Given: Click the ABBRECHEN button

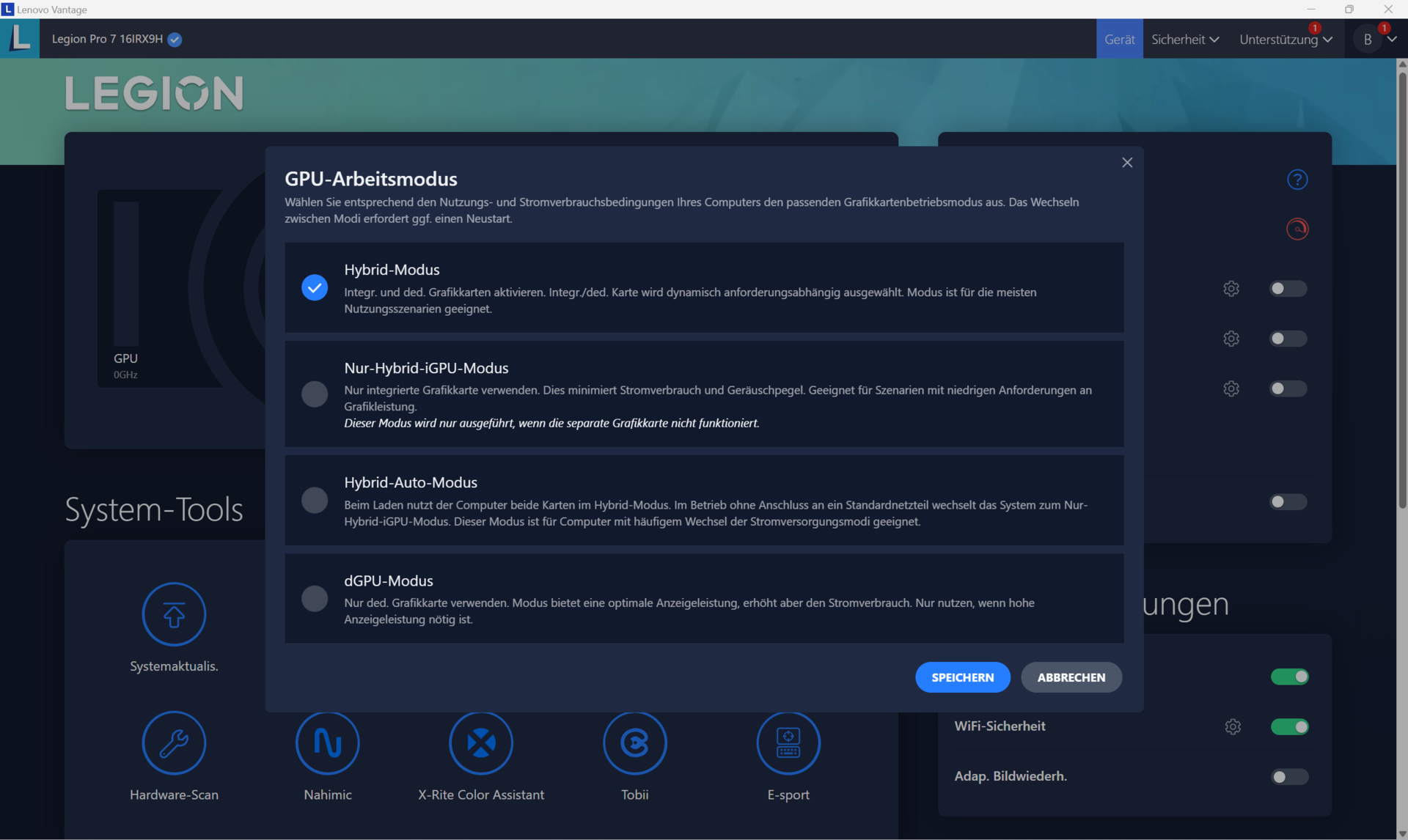Looking at the screenshot, I should [x=1071, y=677].
